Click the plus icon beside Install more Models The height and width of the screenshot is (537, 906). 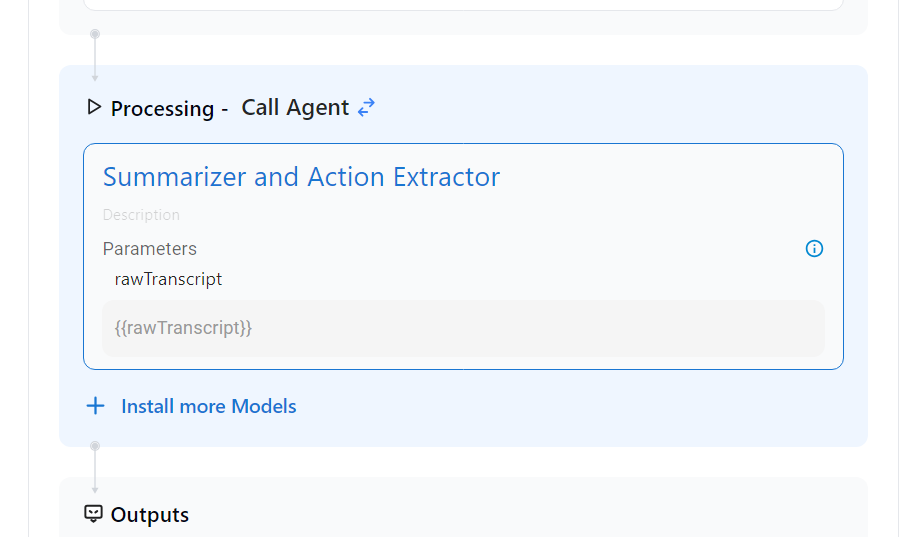click(95, 406)
